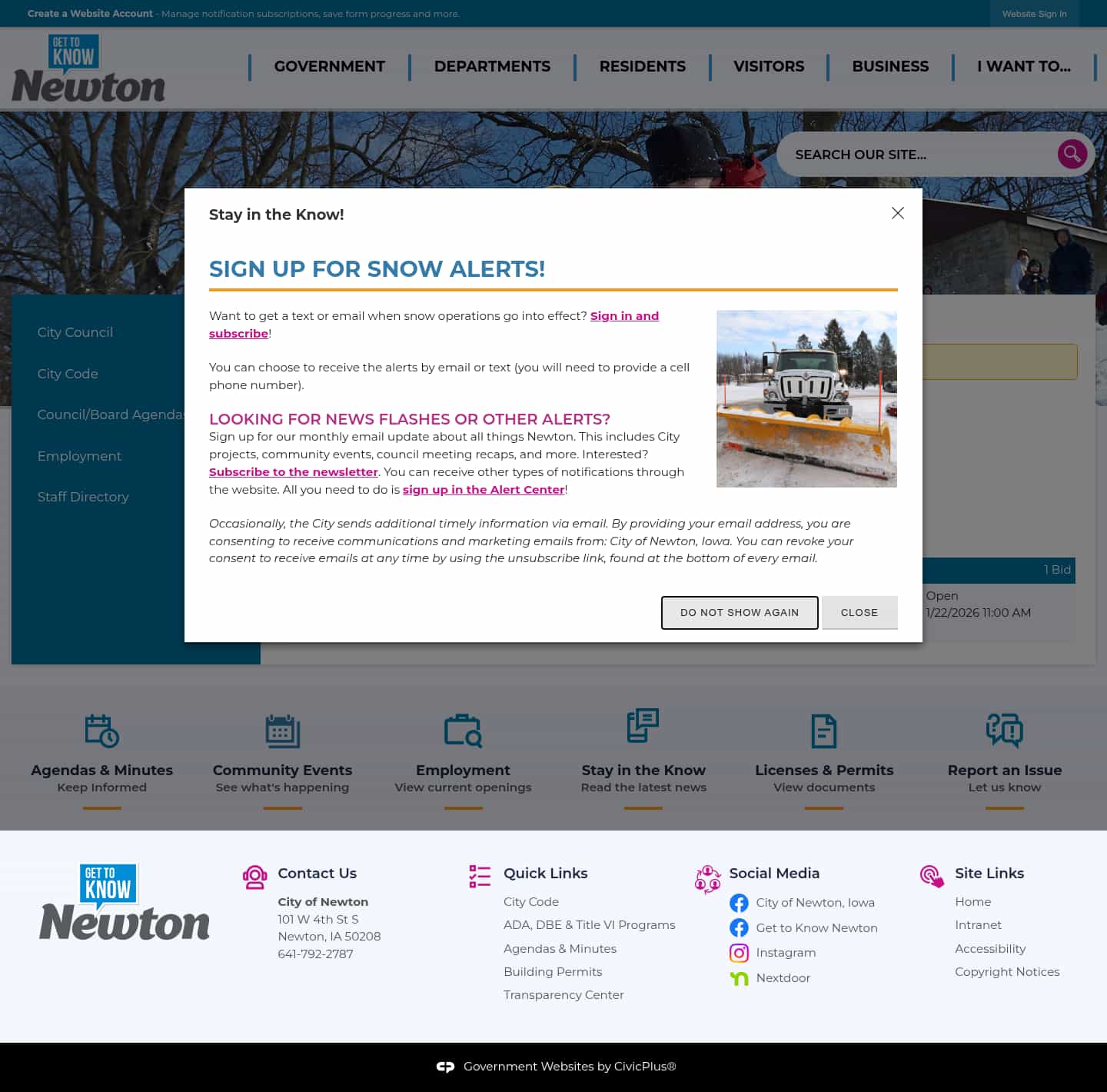The width and height of the screenshot is (1107, 1092).
Task: Click the site search magnifying glass icon
Action: 1072,154
